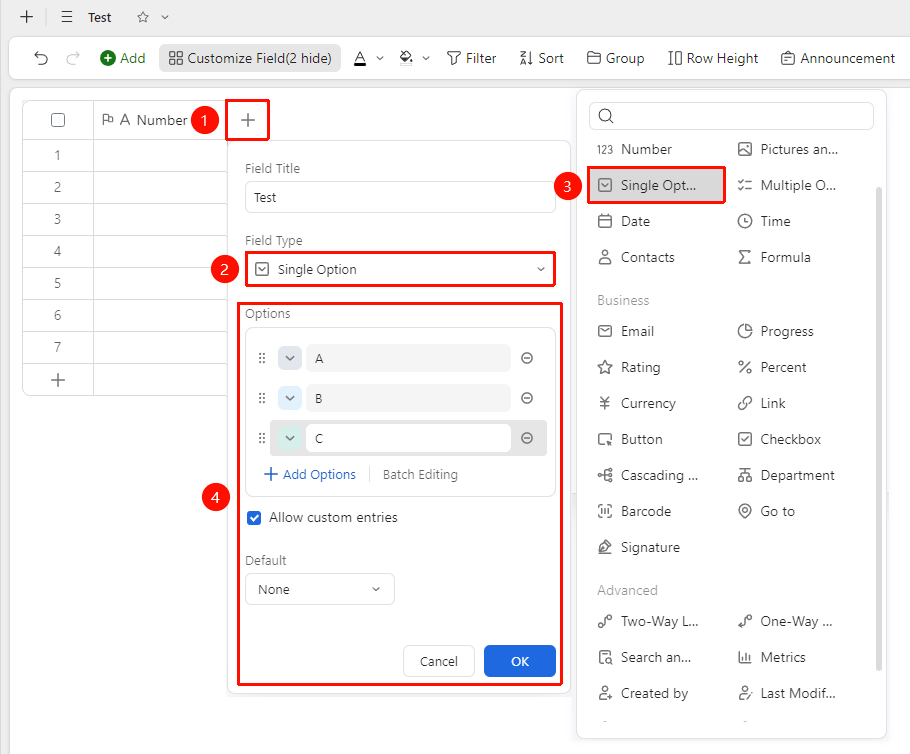Open the Group tool
This screenshot has height=754, width=910.
tap(615, 58)
